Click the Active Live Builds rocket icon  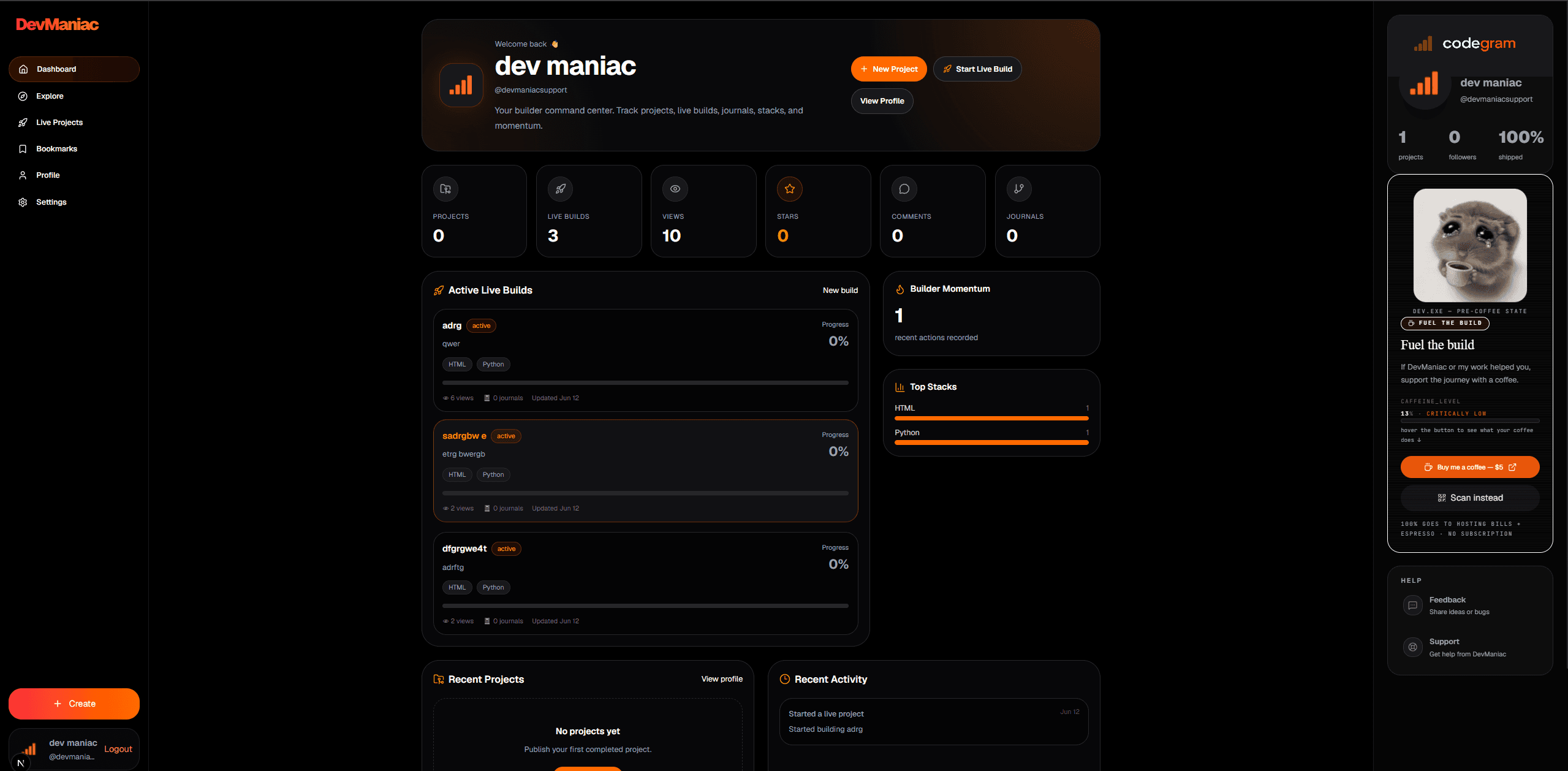(x=439, y=291)
